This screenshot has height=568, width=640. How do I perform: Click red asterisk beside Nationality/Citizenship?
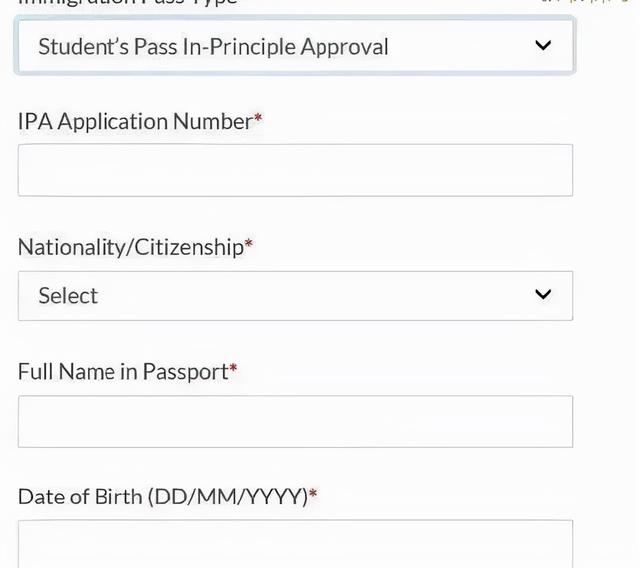click(249, 243)
